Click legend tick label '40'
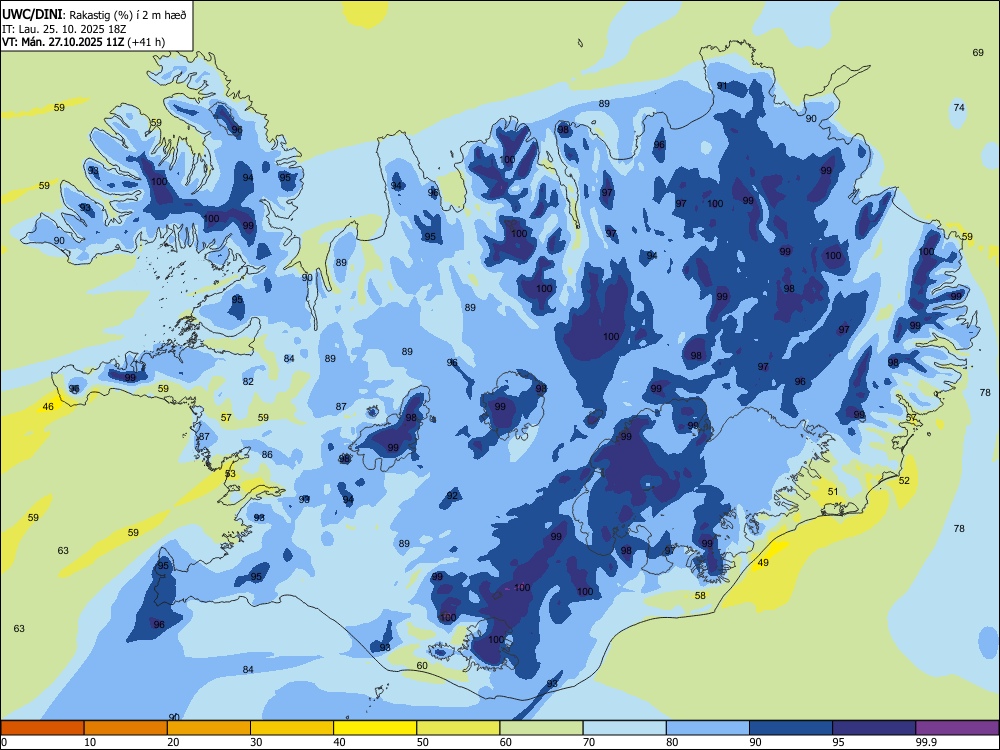 click(339, 742)
